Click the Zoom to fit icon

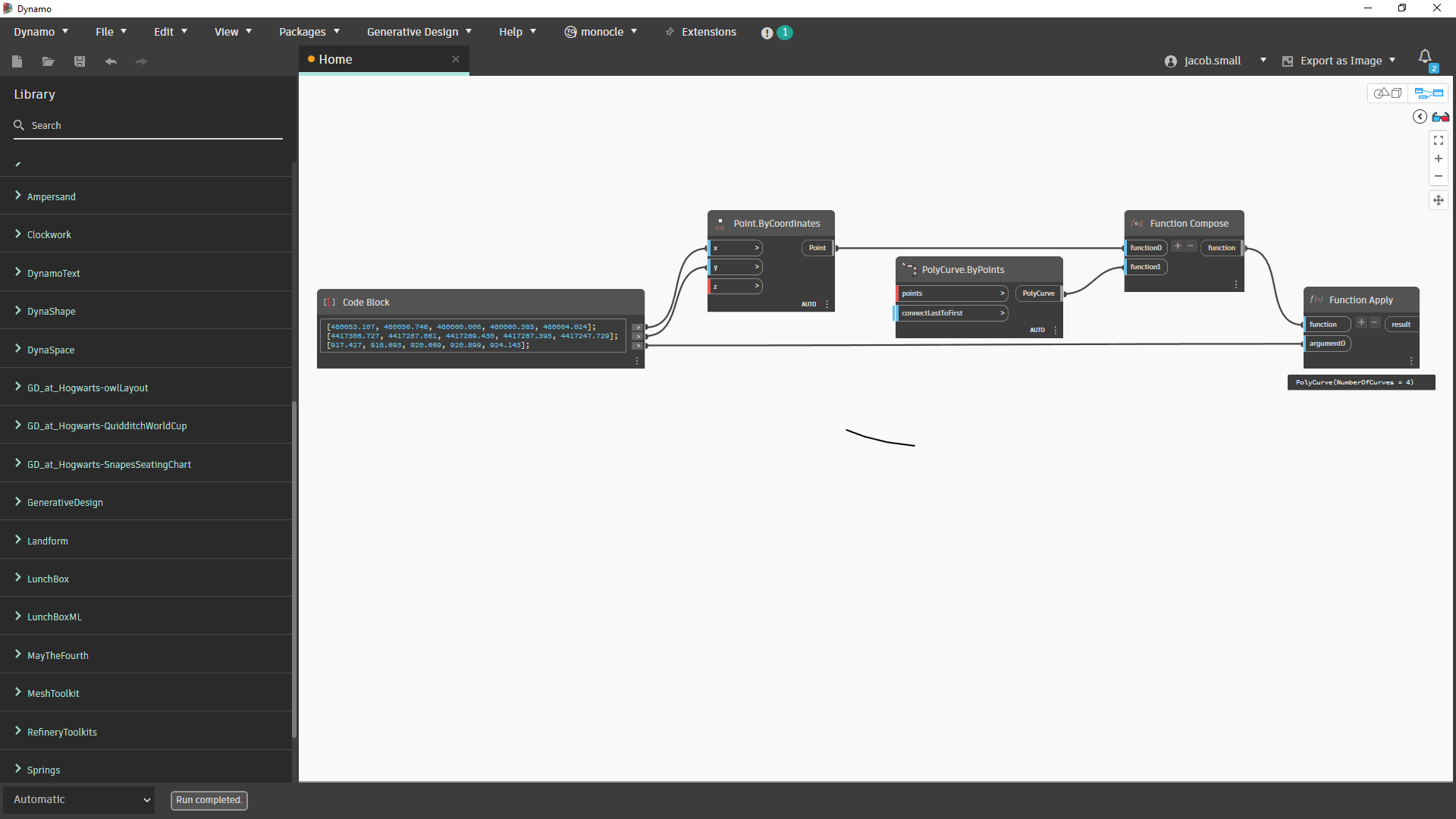[x=1438, y=141]
